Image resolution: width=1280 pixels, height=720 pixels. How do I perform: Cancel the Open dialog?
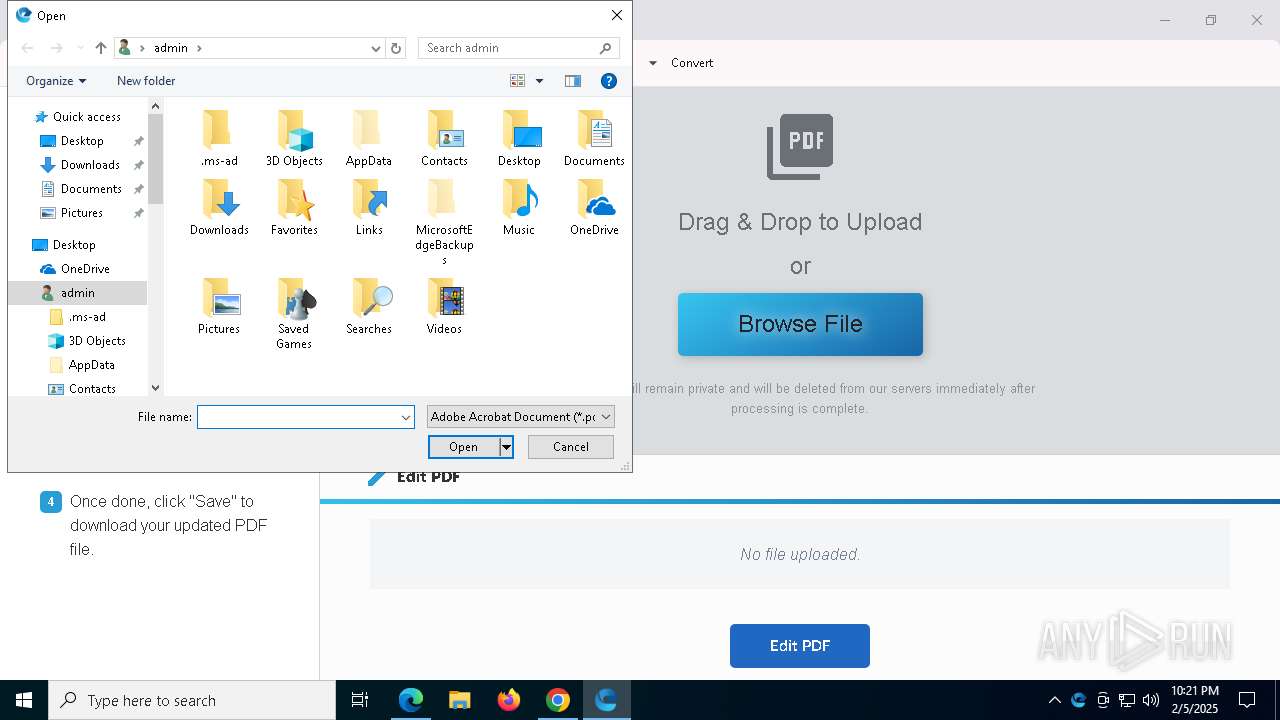(571, 447)
